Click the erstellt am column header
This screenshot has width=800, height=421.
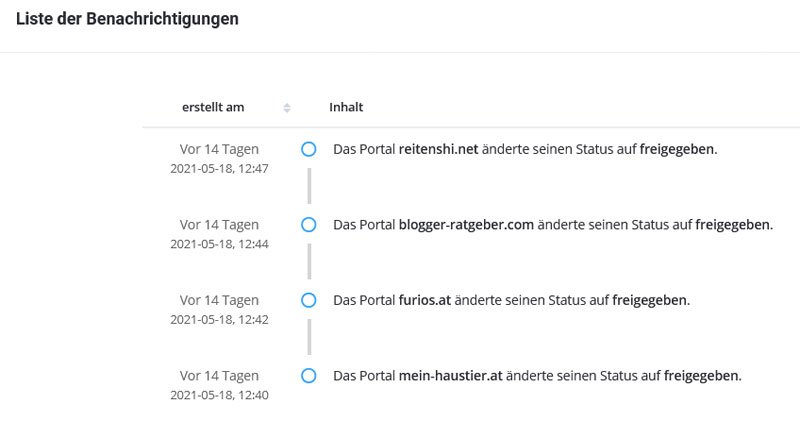(213, 107)
